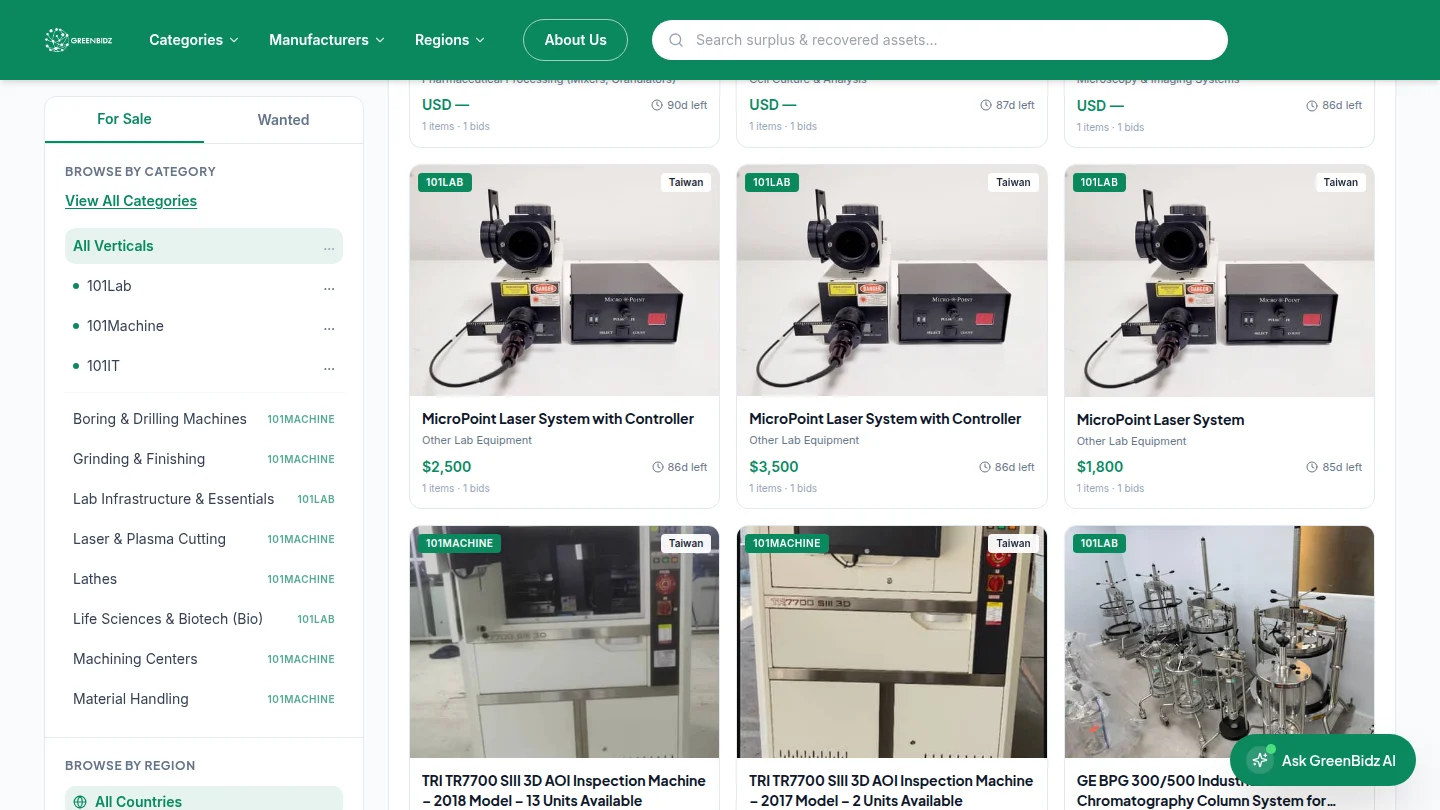The height and width of the screenshot is (810, 1440).
Task: Open the Manufacturers dropdown menu
Action: (327, 40)
